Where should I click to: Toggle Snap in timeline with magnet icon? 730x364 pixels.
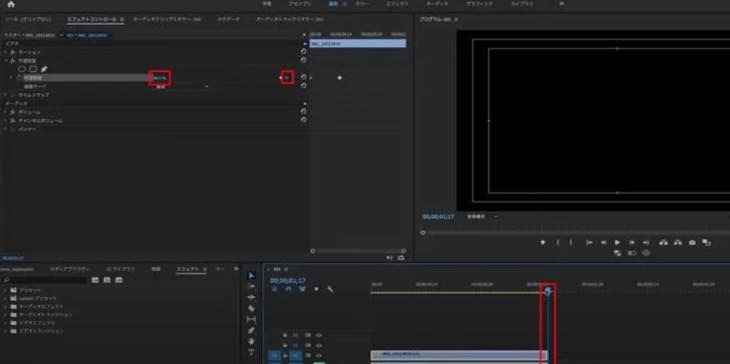pos(288,289)
